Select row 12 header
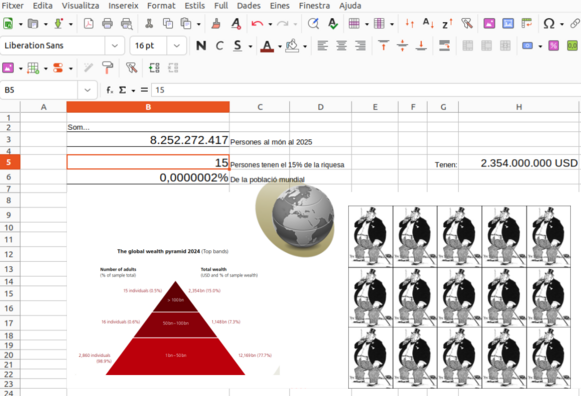The image size is (581, 396). coord(10,254)
